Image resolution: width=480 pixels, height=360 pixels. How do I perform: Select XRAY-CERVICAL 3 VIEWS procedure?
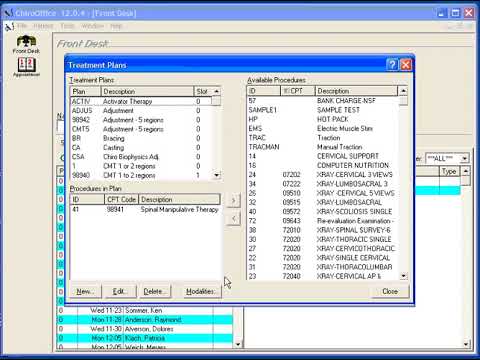[323, 175]
